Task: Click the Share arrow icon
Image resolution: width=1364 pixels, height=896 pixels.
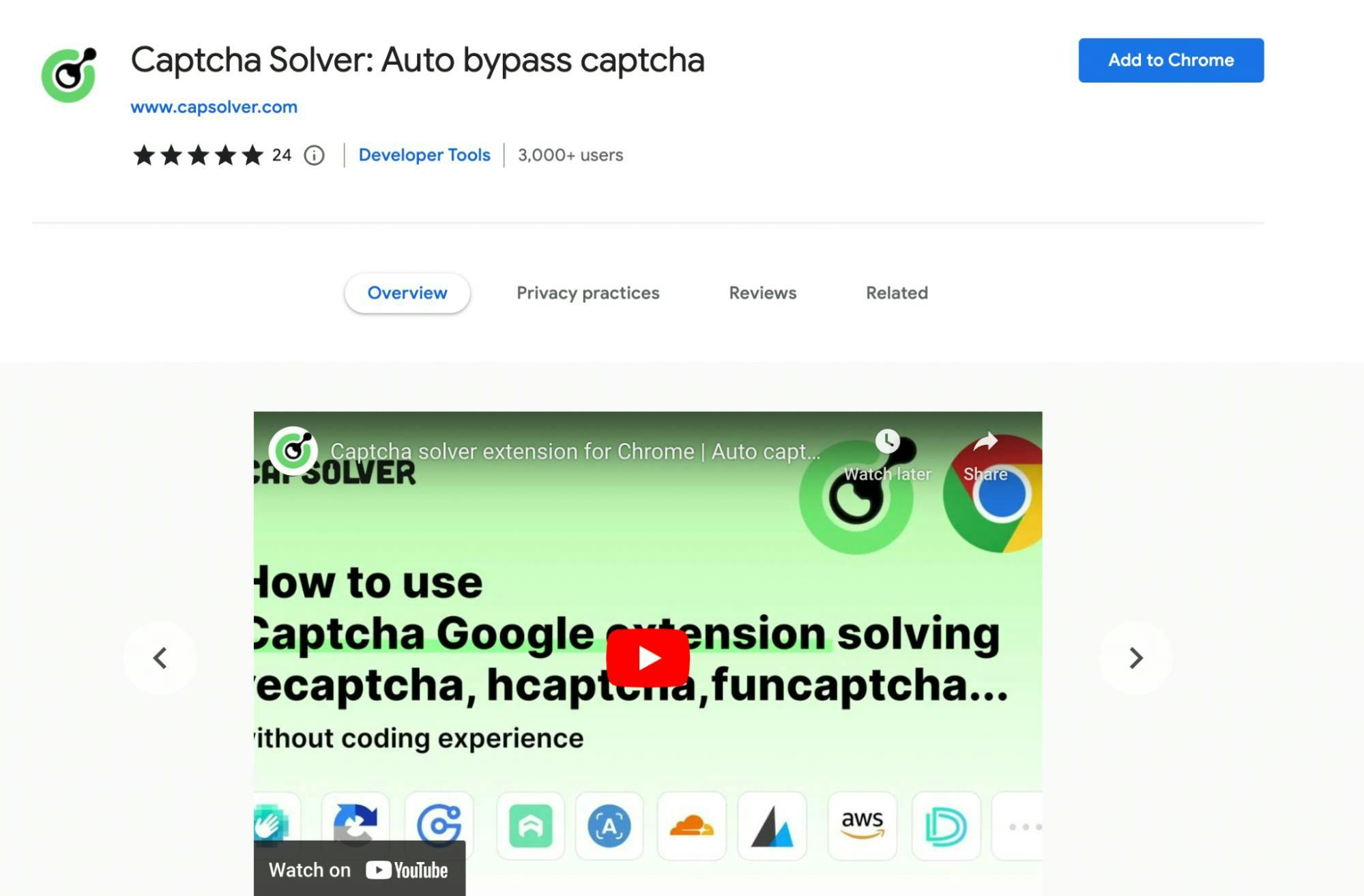Action: 985,442
